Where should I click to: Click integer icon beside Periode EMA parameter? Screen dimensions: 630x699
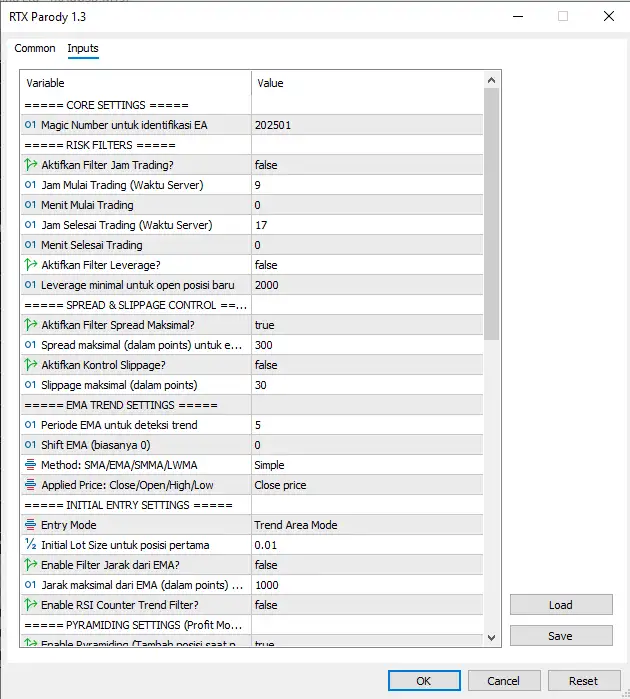pyautogui.click(x=30, y=425)
